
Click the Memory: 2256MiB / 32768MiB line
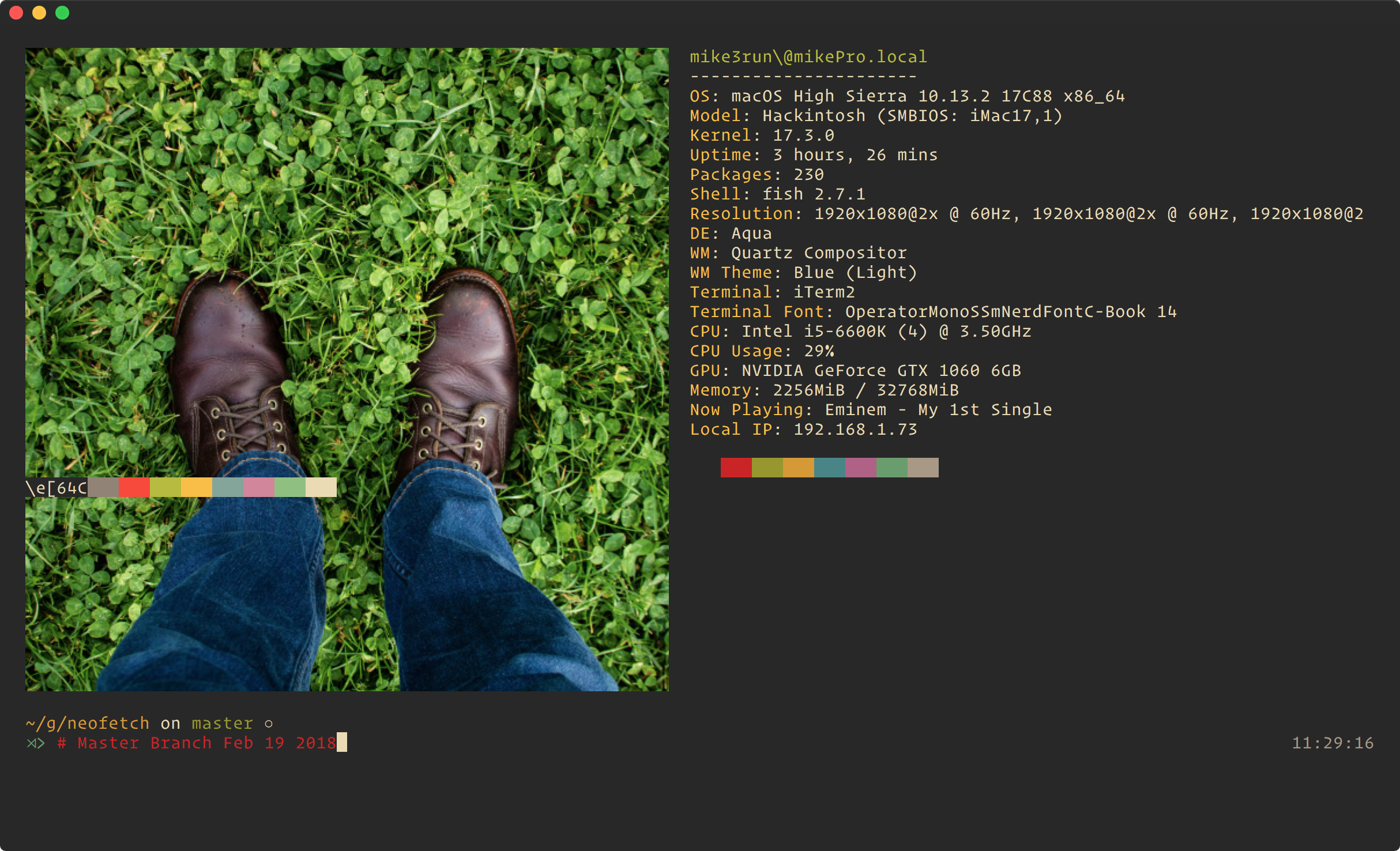pyautogui.click(x=825, y=390)
